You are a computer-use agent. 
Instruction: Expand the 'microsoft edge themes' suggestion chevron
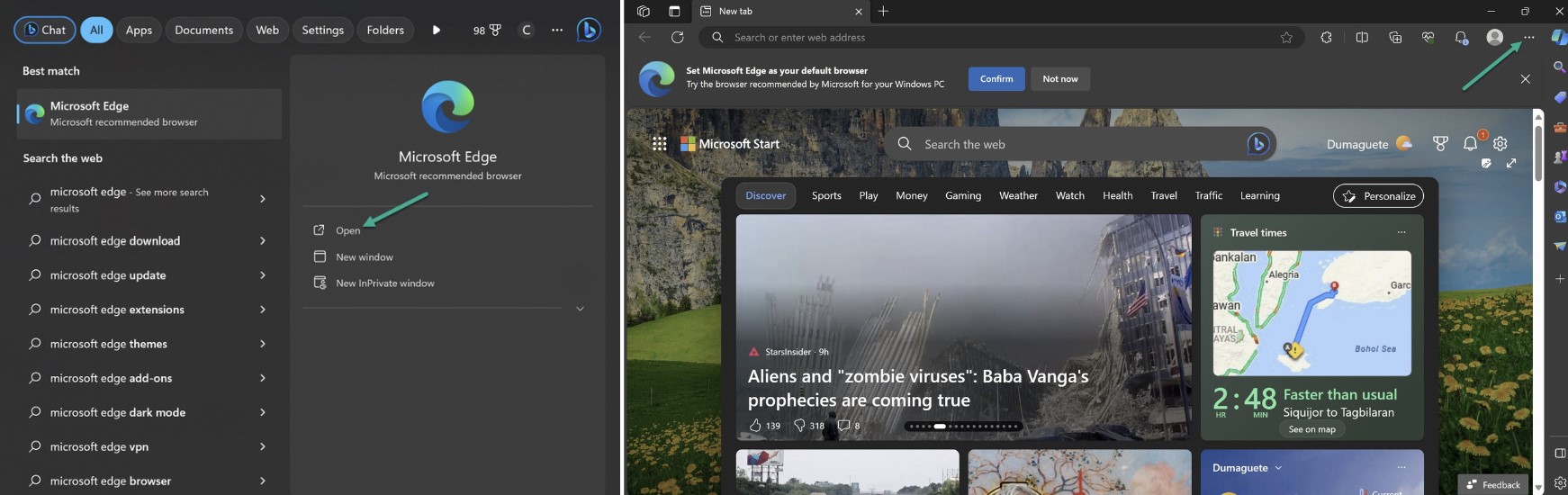point(263,344)
